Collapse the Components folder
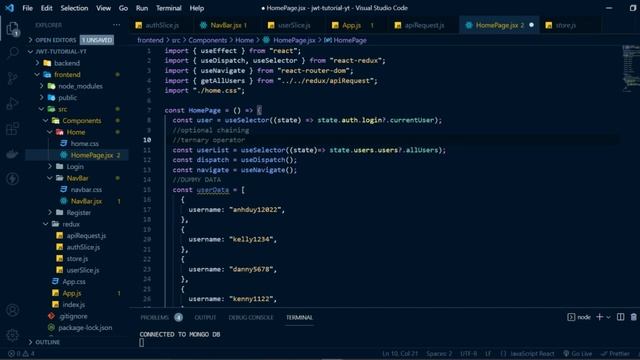640x360 pixels. [82, 121]
